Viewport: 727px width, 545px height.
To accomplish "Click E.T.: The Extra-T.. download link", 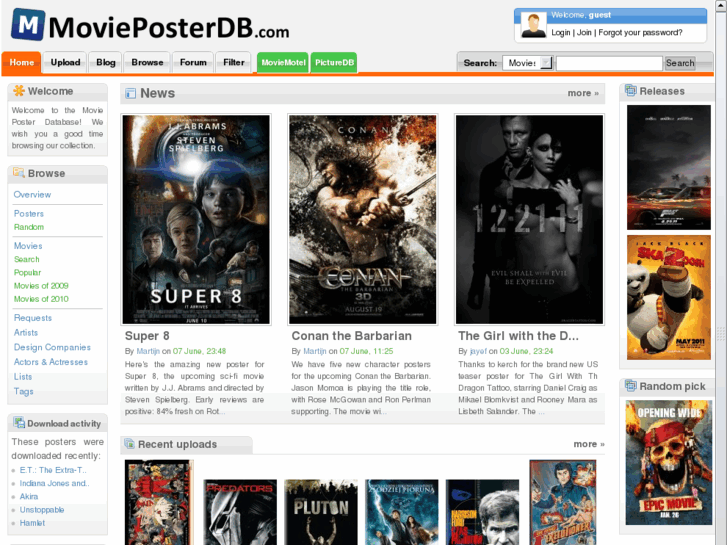I will 53,470.
